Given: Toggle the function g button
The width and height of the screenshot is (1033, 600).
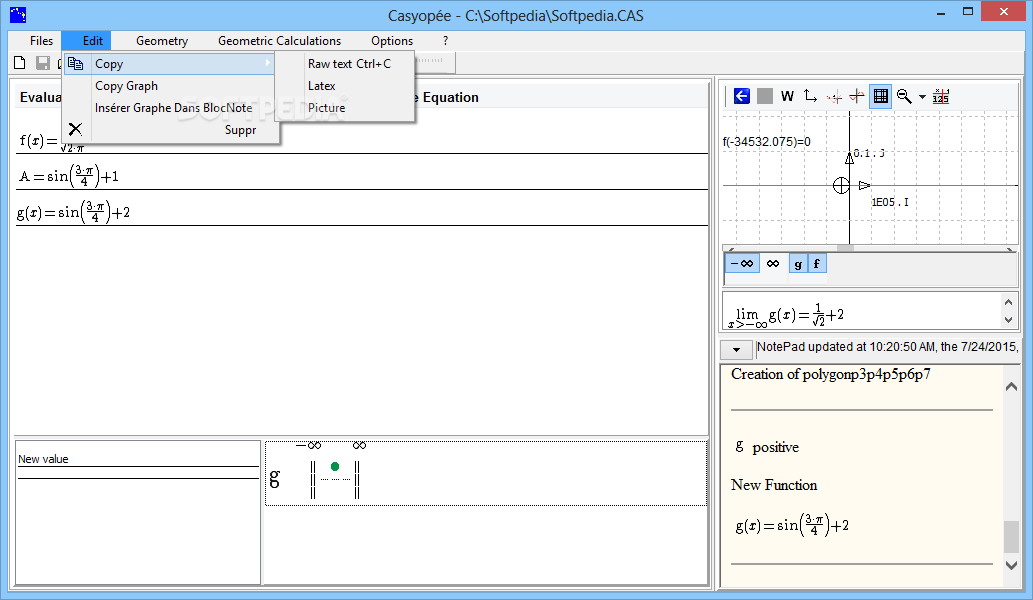Looking at the screenshot, I should tap(798, 263).
